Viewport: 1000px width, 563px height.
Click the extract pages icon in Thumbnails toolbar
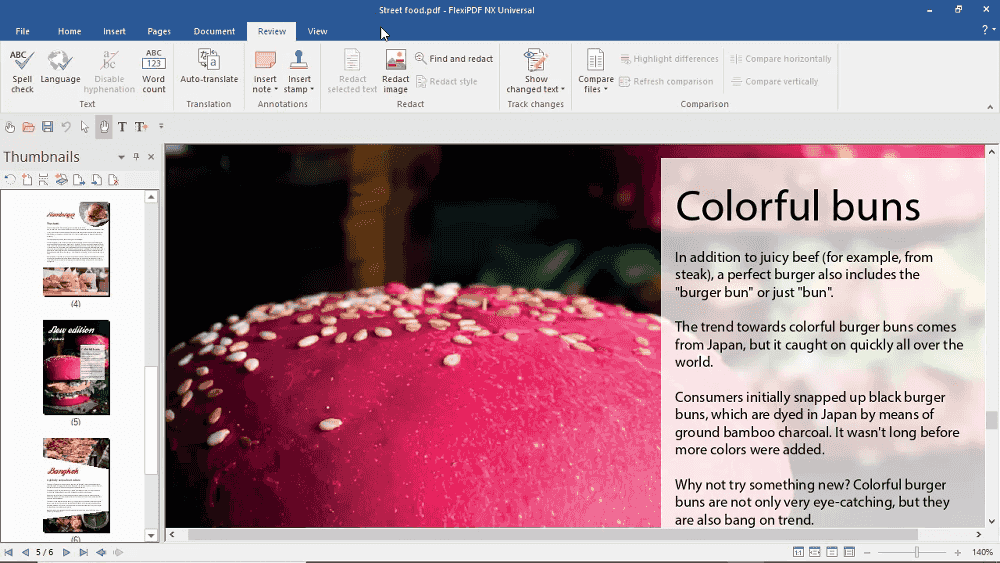coord(78,180)
